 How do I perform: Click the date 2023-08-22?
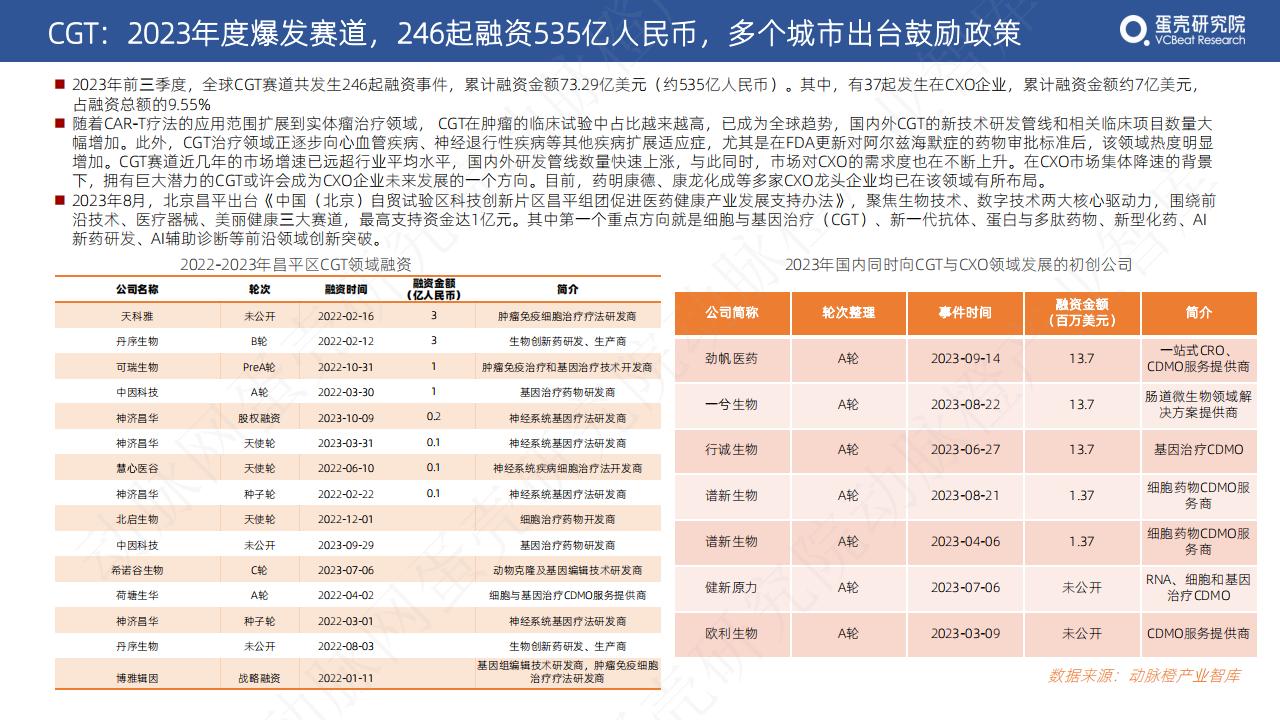(965, 404)
